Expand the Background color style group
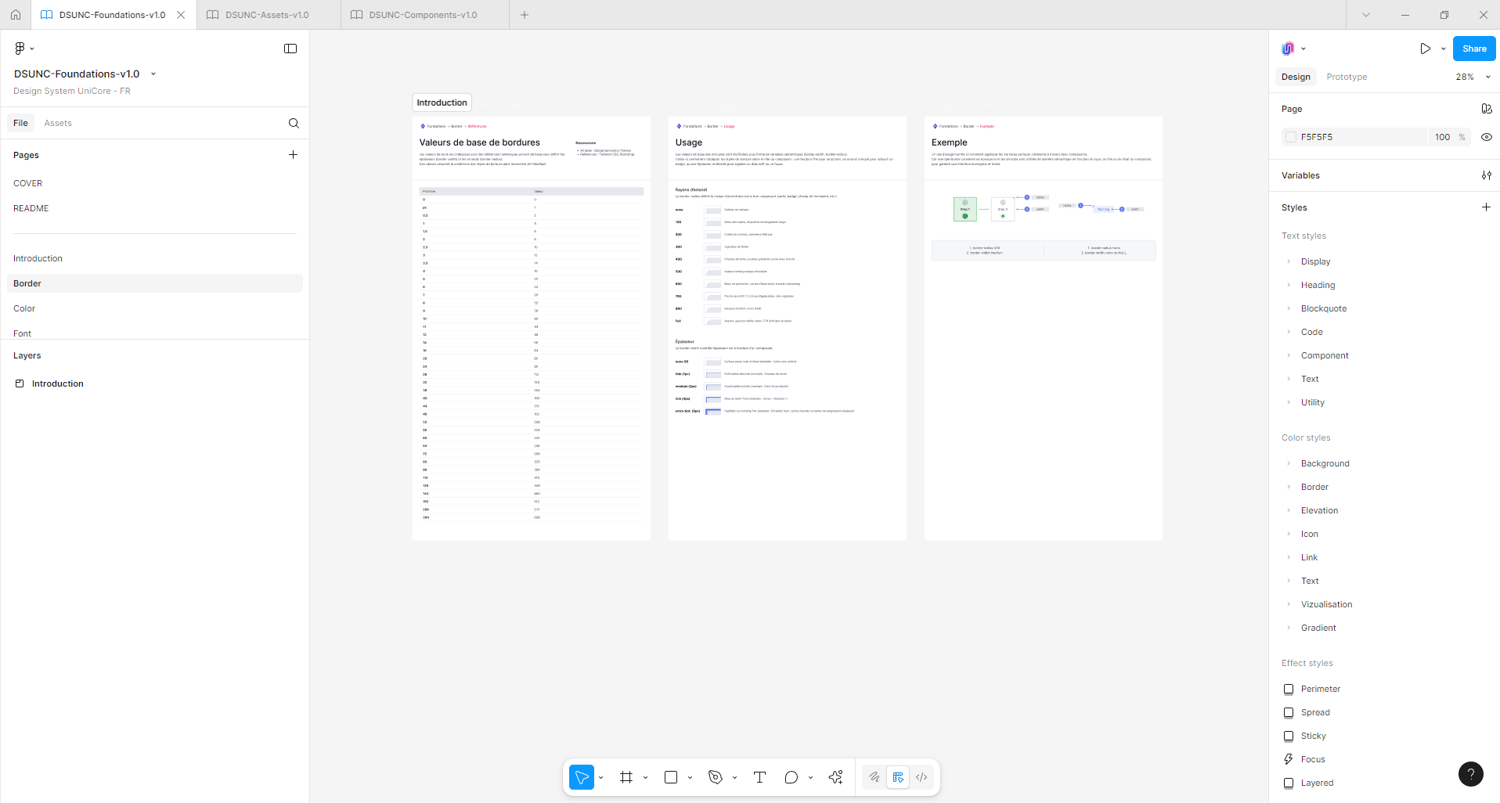This screenshot has height=803, width=1500. point(1289,464)
